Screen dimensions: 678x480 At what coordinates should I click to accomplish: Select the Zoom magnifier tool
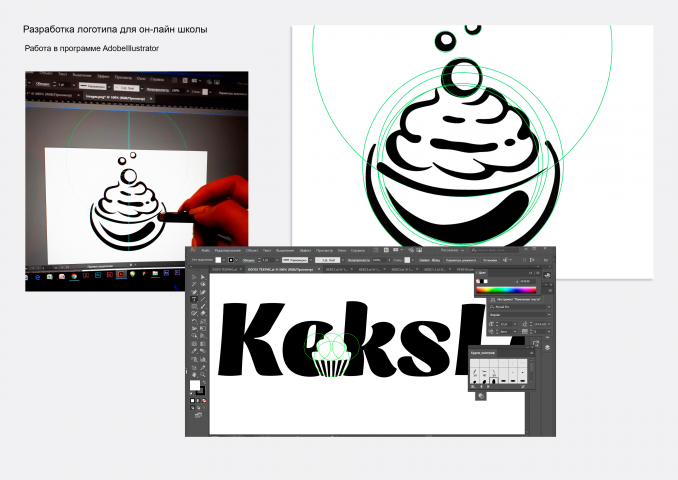[203, 374]
